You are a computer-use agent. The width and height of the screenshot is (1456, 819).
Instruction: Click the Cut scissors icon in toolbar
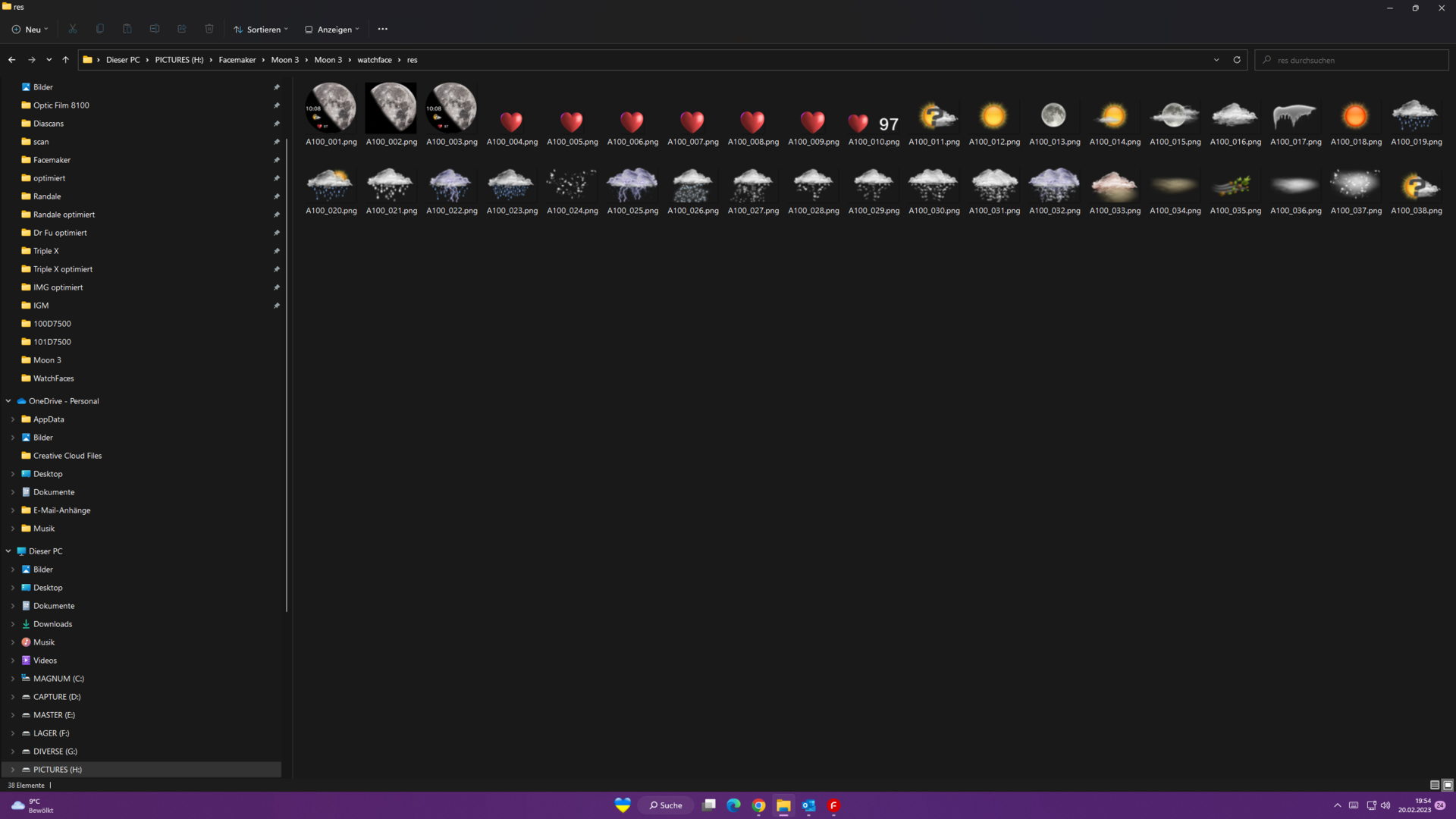point(73,29)
